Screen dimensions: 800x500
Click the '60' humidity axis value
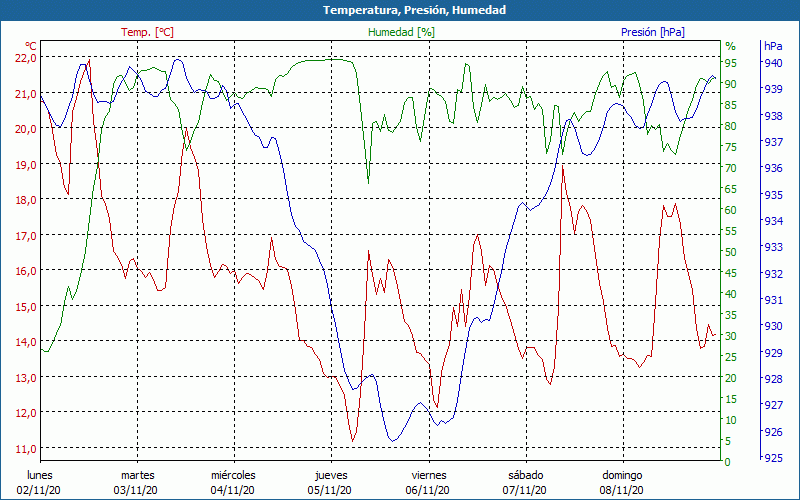tap(731, 210)
